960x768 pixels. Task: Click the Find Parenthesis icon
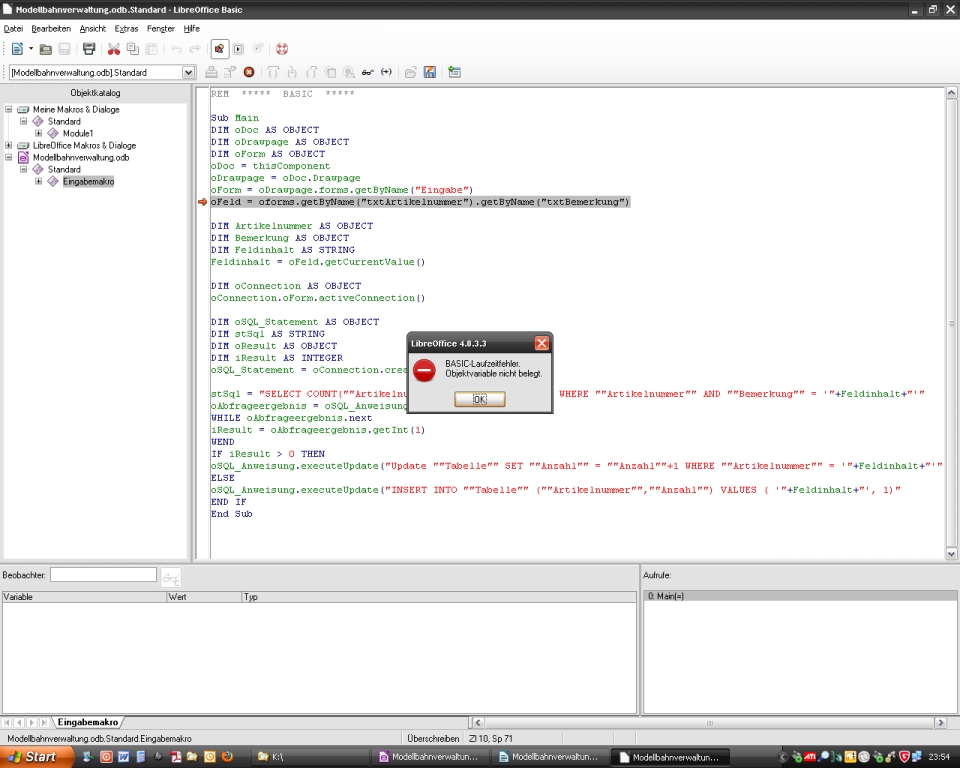(x=386, y=72)
